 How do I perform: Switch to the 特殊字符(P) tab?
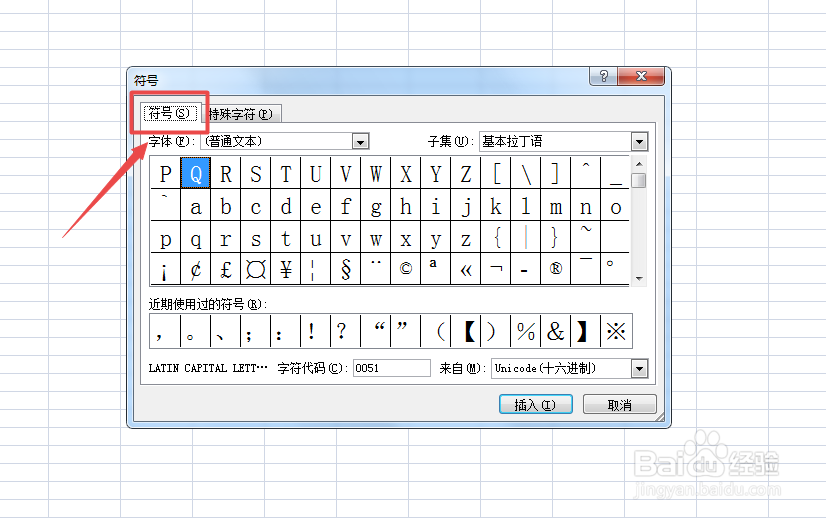tap(241, 114)
